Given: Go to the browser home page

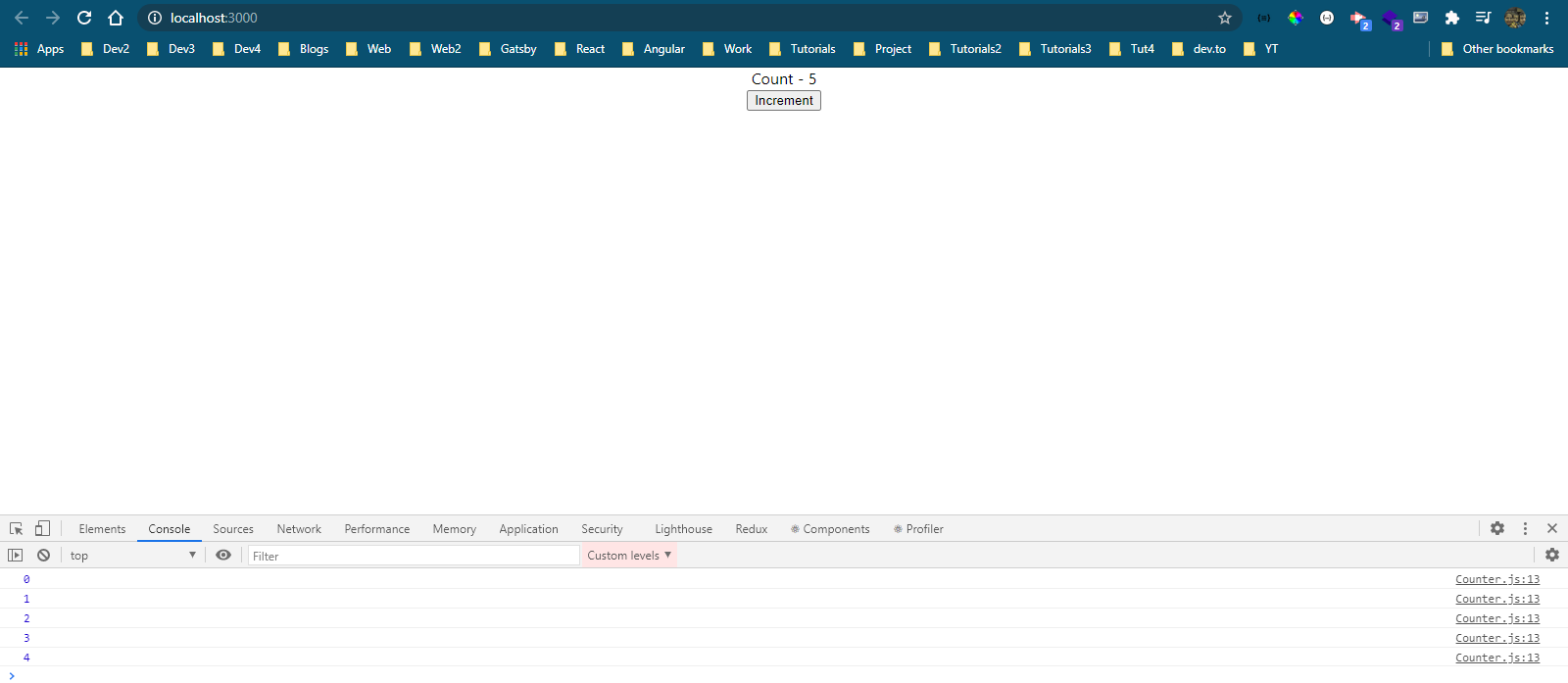Looking at the screenshot, I should (x=116, y=18).
